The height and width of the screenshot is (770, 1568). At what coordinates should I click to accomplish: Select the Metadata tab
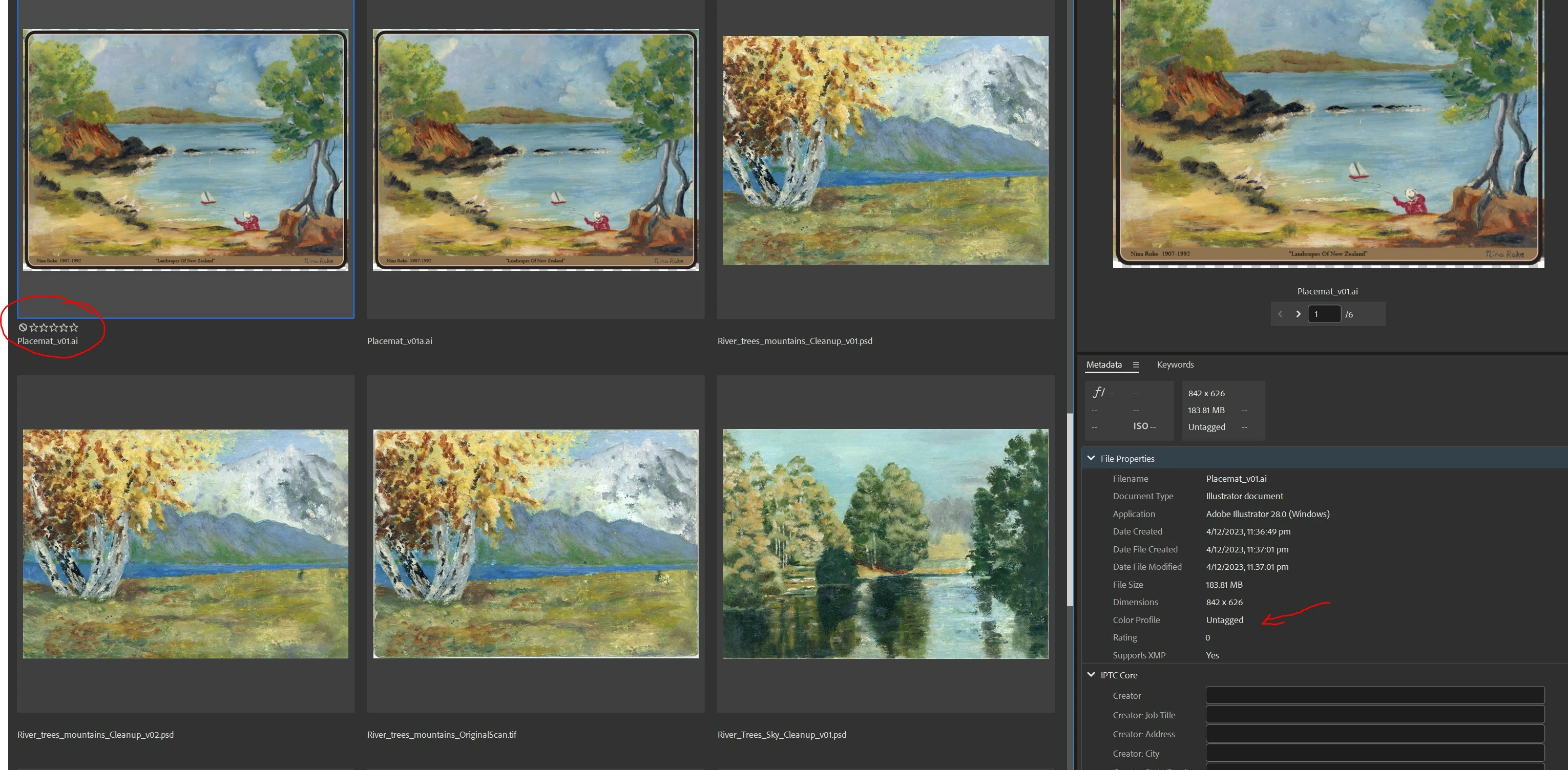[1103, 365]
